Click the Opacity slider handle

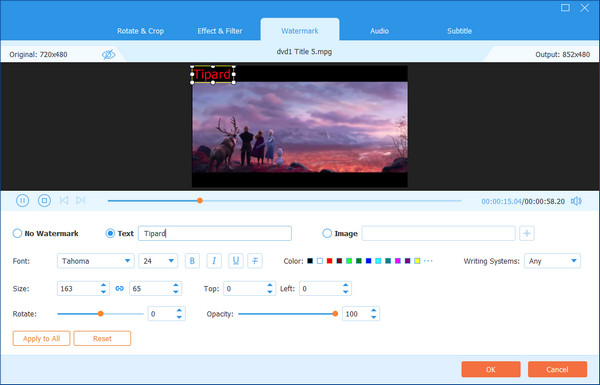pos(335,314)
